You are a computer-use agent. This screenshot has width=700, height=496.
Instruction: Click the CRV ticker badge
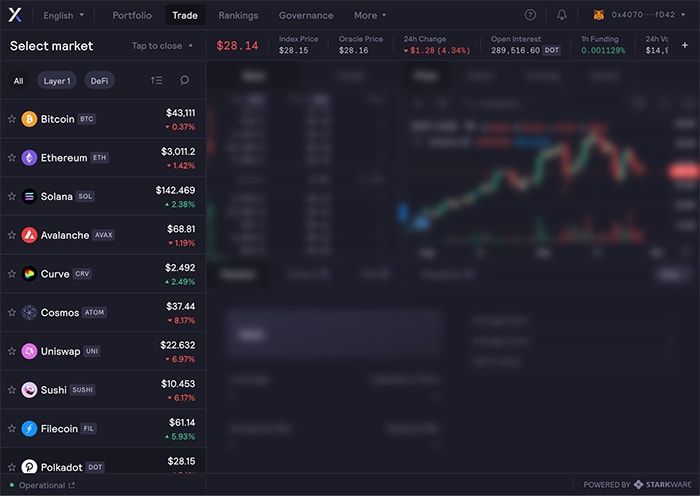(82, 274)
